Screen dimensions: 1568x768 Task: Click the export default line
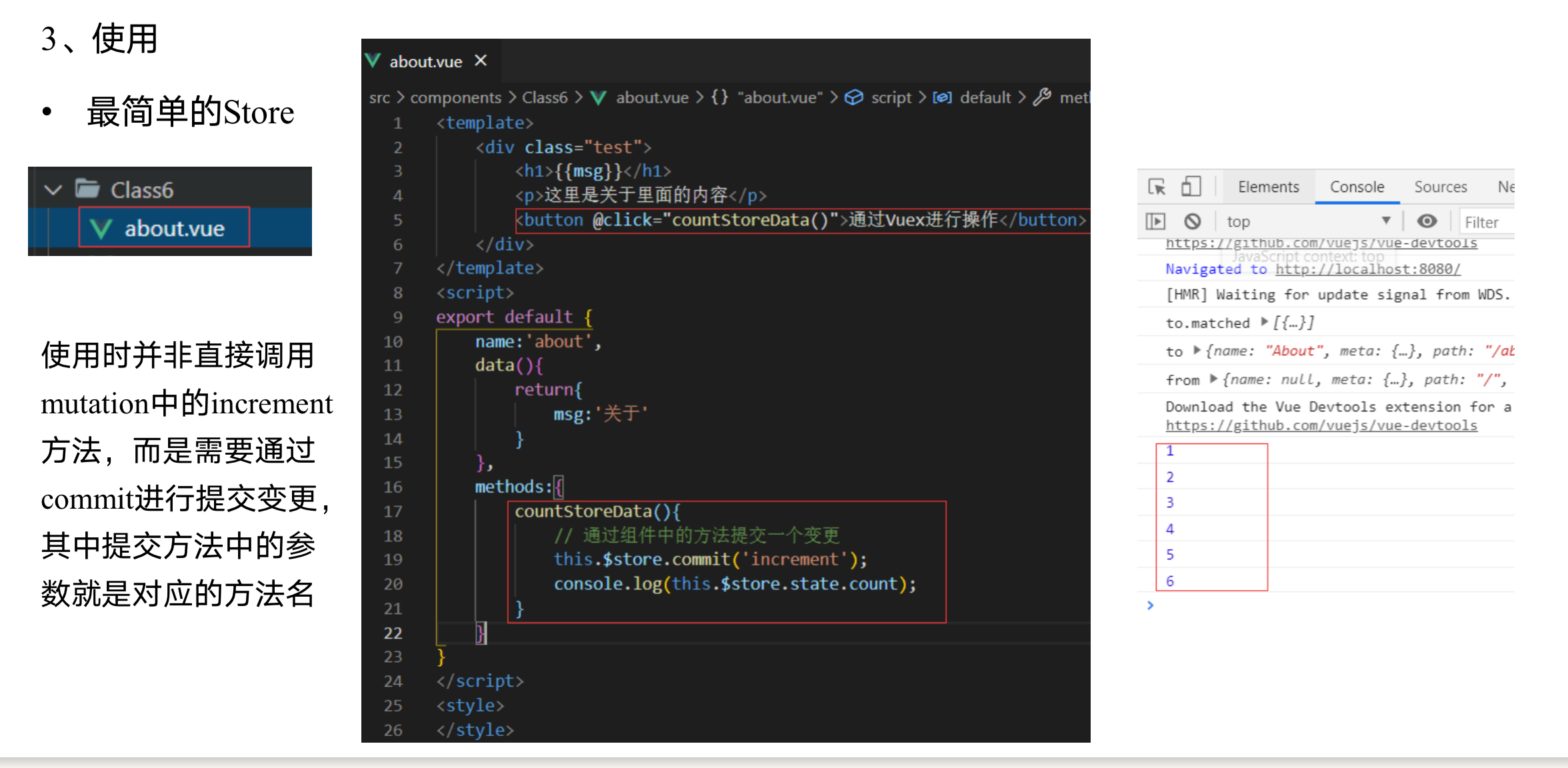pyautogui.click(x=514, y=317)
